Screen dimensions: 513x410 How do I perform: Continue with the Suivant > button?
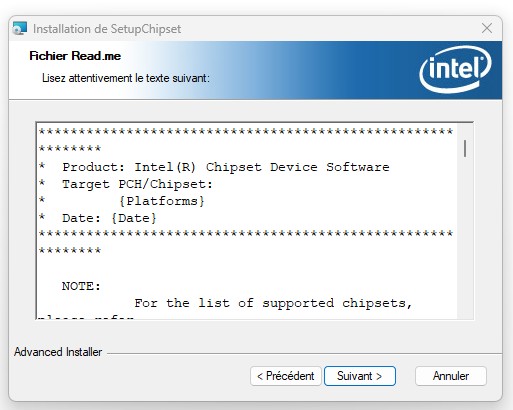pyautogui.click(x=360, y=376)
